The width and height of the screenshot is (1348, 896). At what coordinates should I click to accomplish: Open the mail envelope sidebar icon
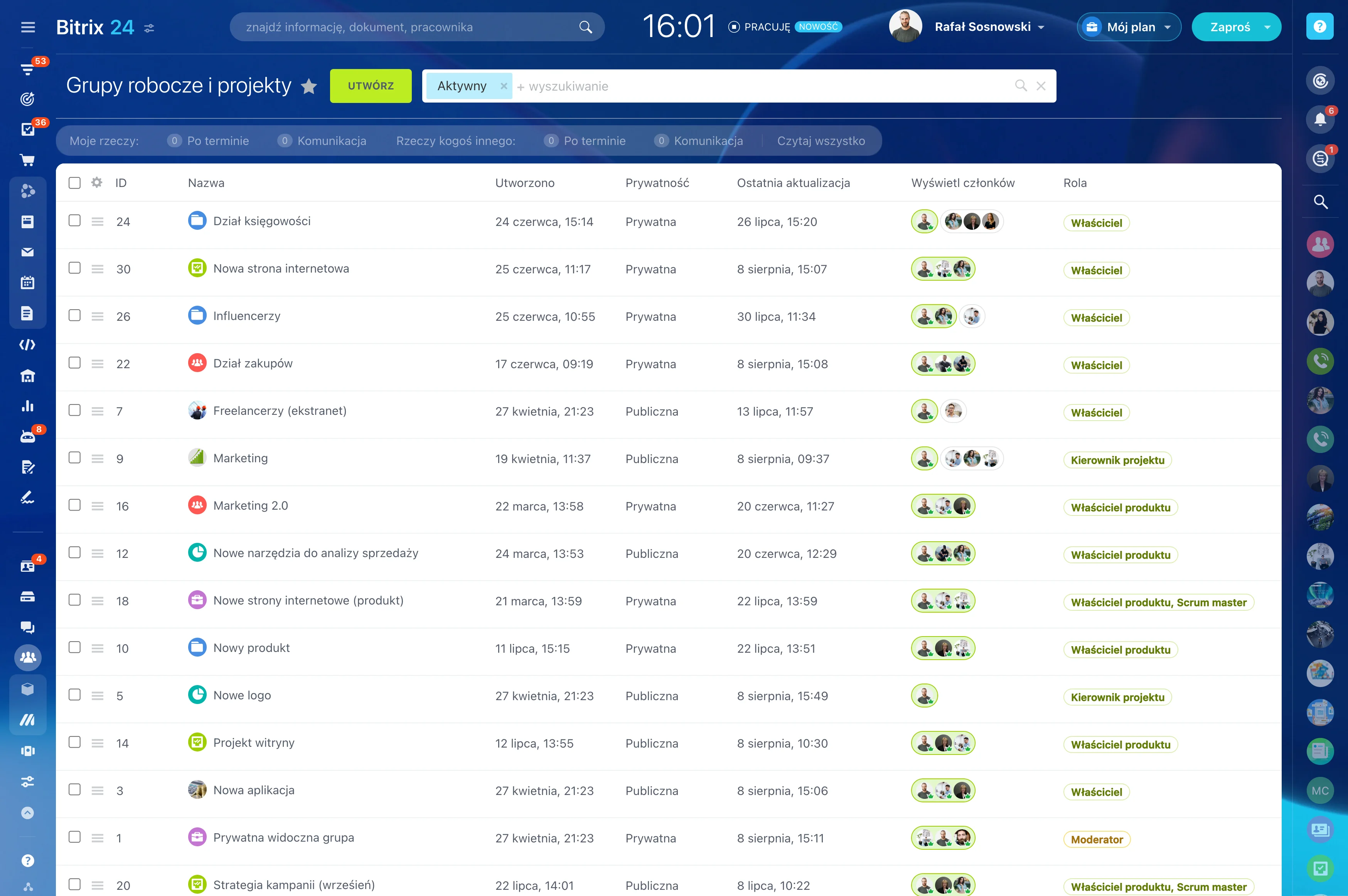pyautogui.click(x=27, y=252)
